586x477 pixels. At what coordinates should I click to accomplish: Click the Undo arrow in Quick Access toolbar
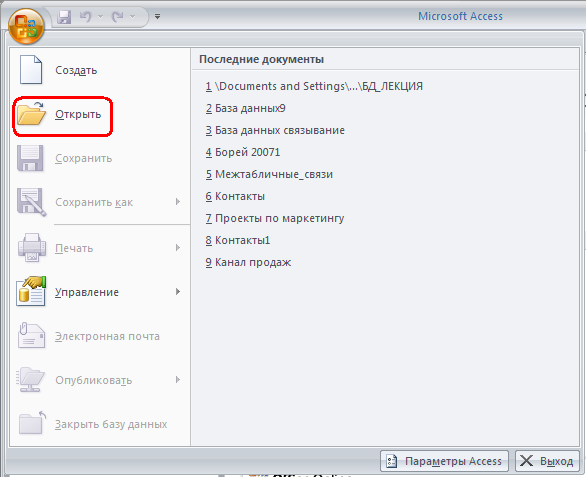point(86,17)
